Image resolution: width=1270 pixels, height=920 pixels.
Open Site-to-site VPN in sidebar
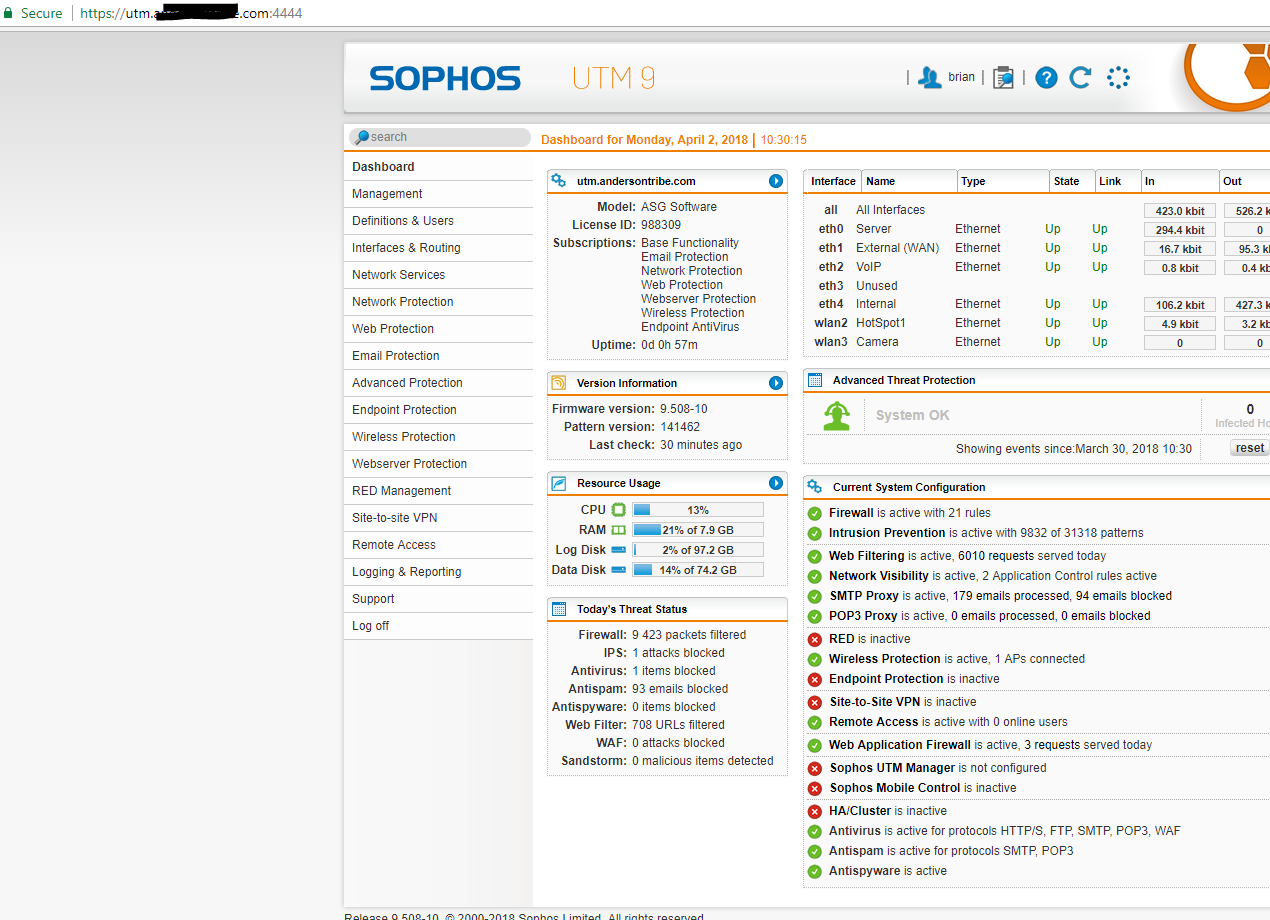tap(438, 518)
